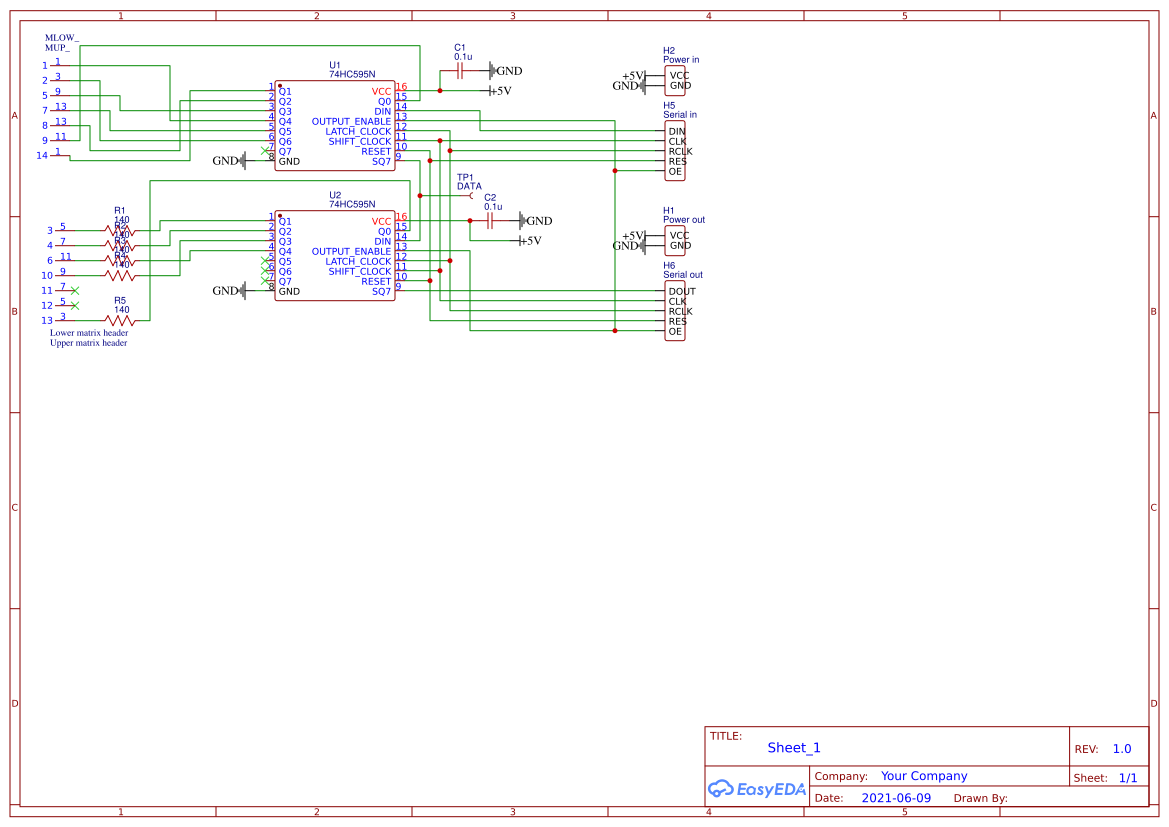Click the Sheet_1 title text
Image resolution: width=1169 pixels, height=827 pixels.
pos(794,748)
